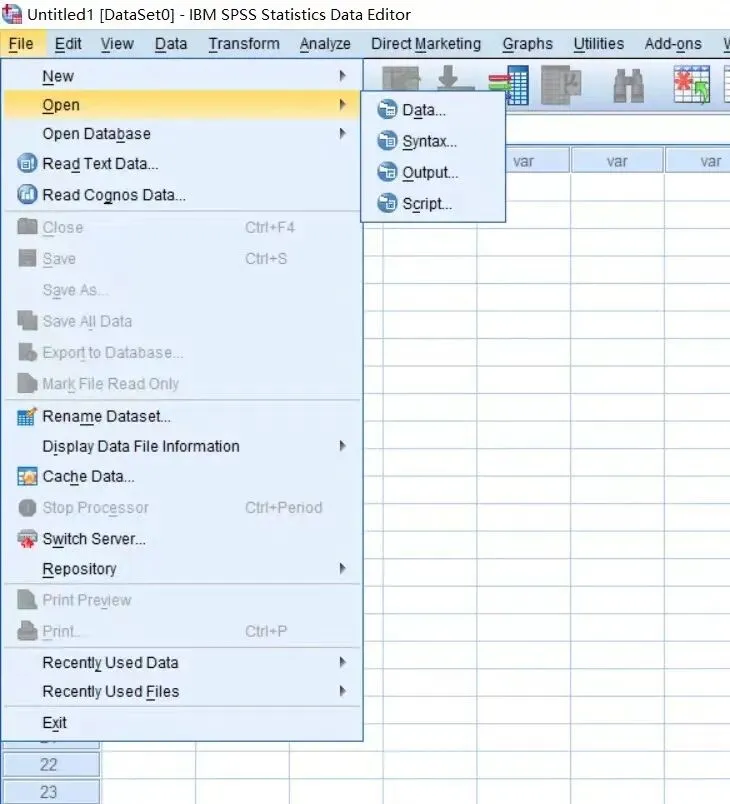
Task: Click the Read Text Data icon
Action: pos(27,164)
